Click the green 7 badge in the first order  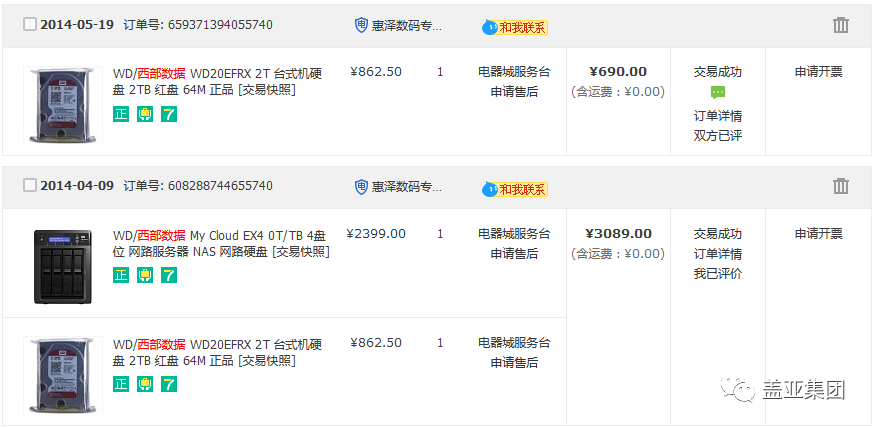click(169, 114)
